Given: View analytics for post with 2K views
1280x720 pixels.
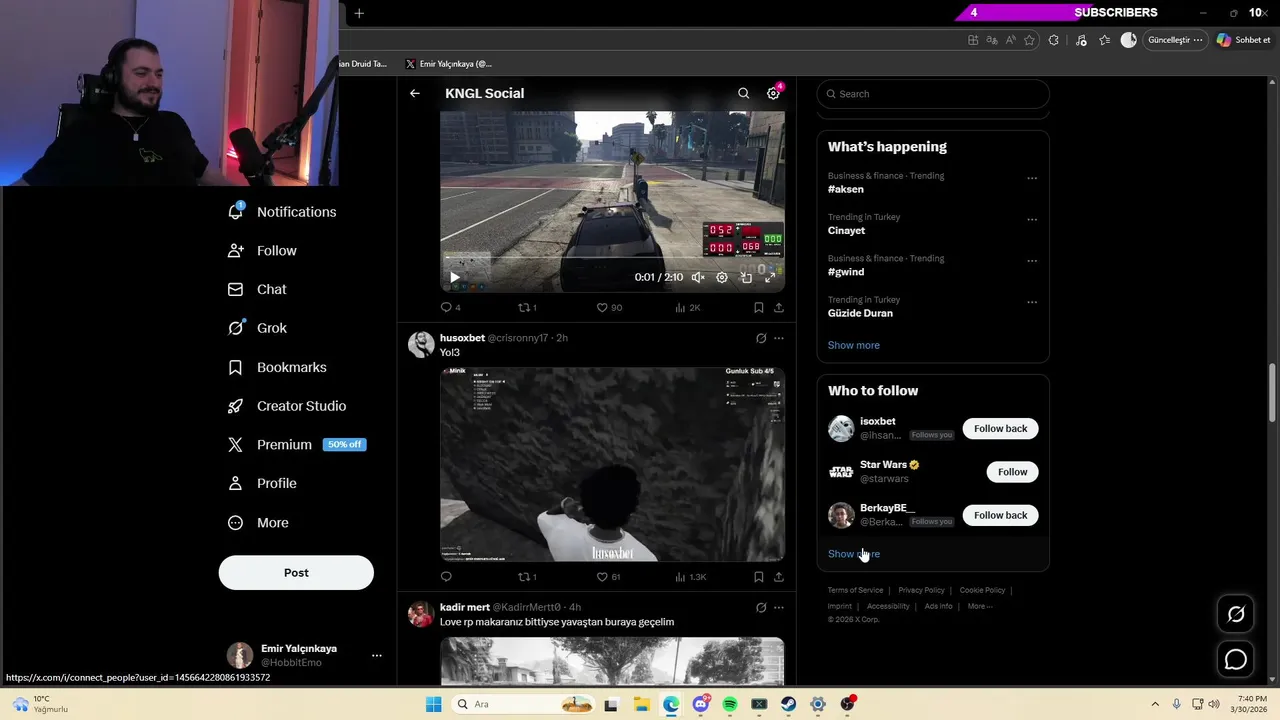Looking at the screenshot, I should pos(687,307).
